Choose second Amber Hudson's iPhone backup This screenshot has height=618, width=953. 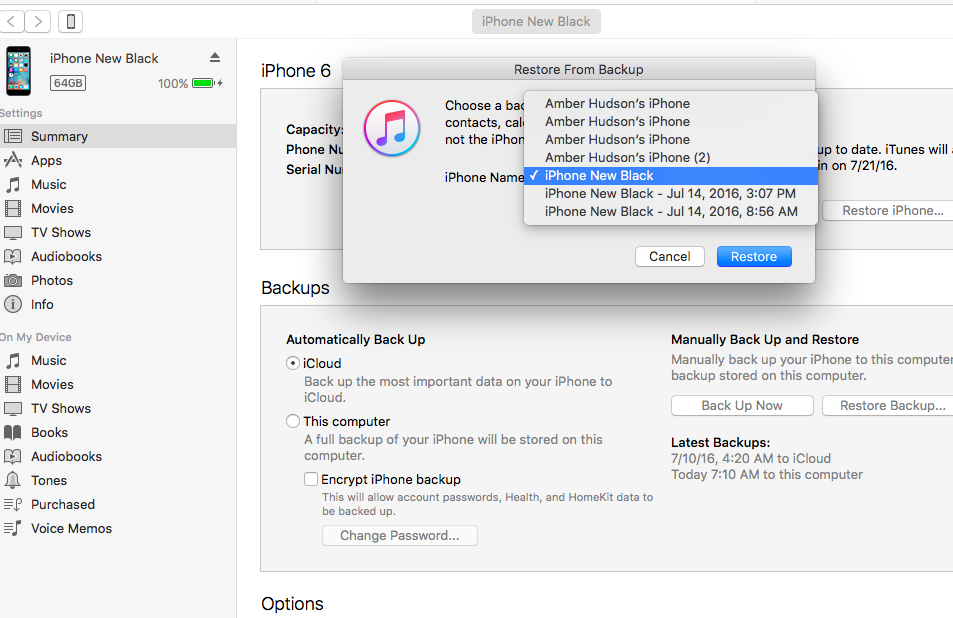[x=670, y=122]
